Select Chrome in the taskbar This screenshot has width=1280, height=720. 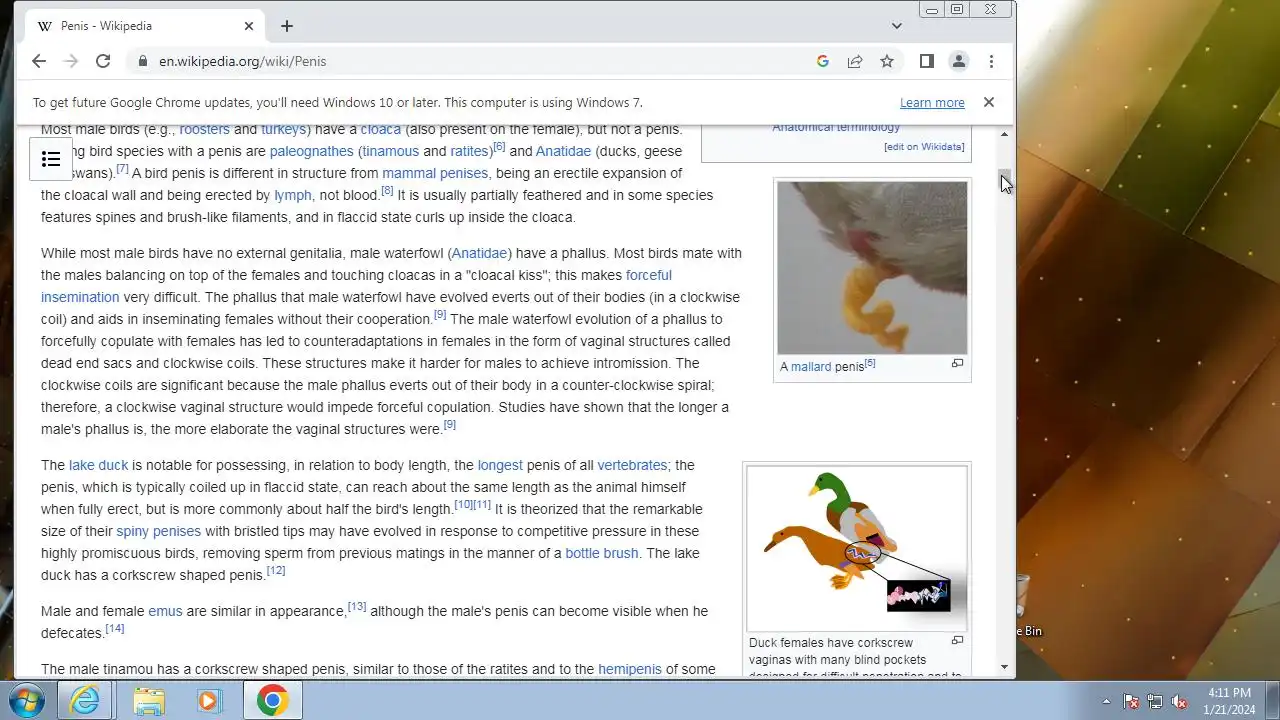coord(272,701)
